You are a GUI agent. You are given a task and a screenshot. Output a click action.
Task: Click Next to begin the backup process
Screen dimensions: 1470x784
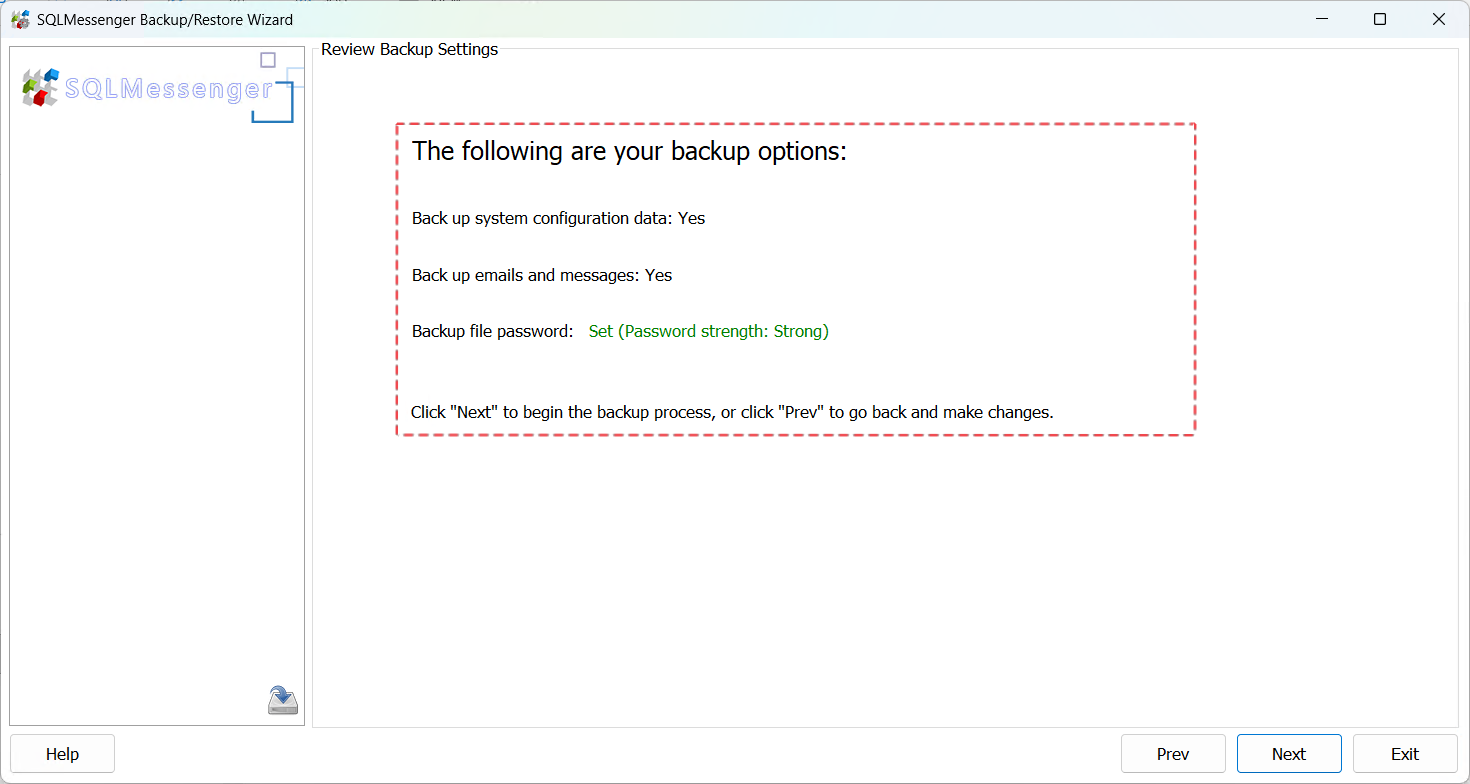tap(1289, 753)
